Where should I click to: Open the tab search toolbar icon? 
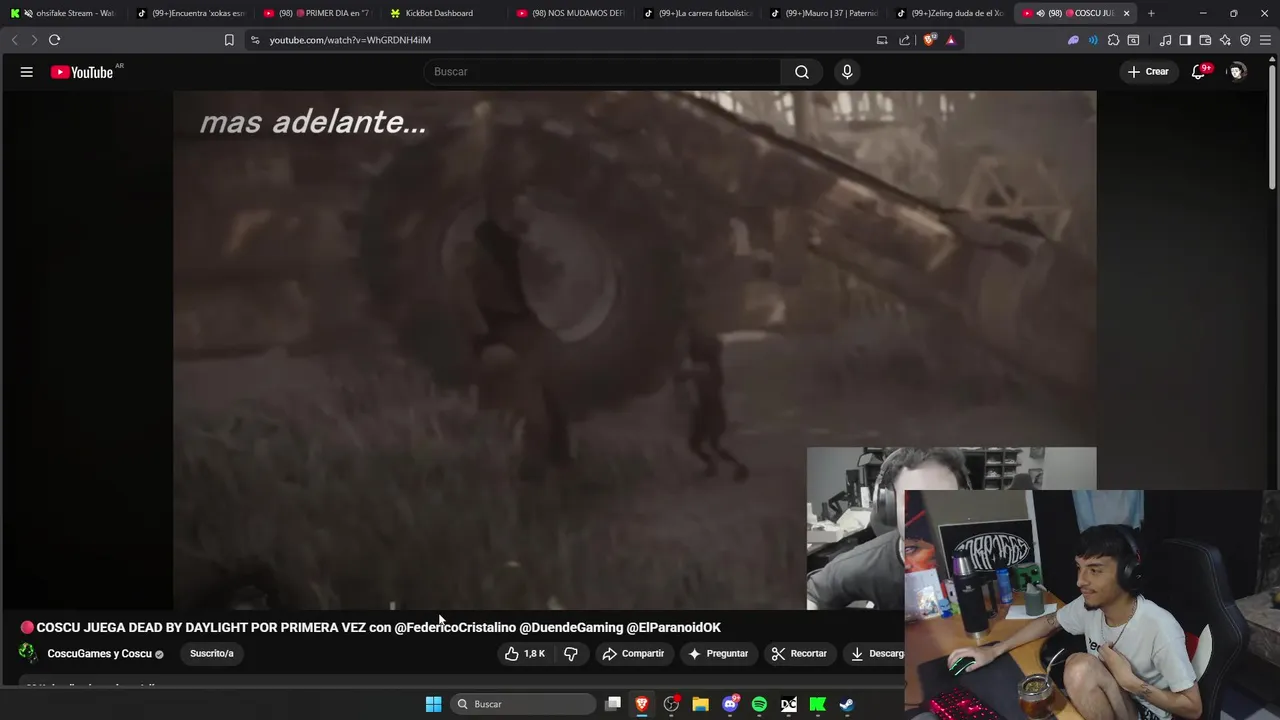1133,40
